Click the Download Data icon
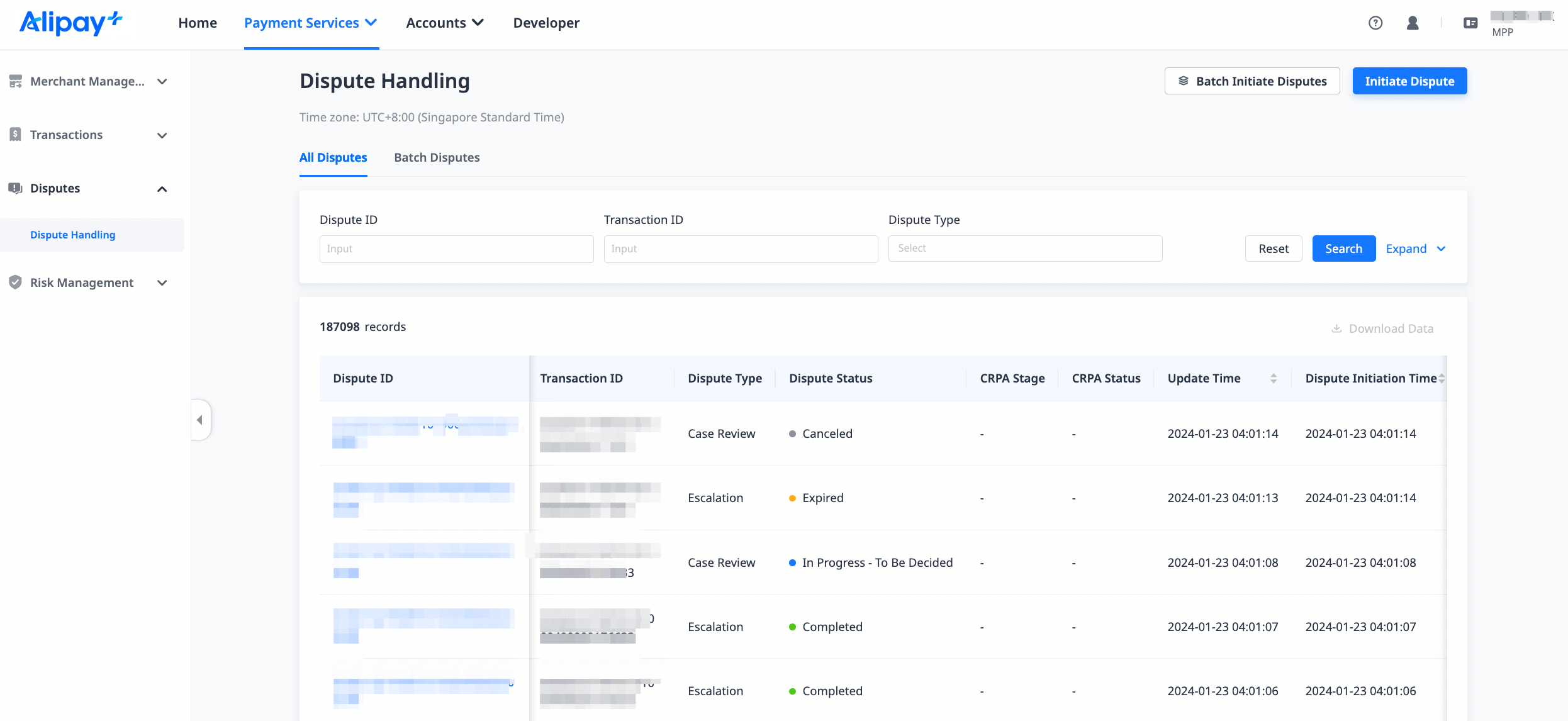 [1336, 328]
